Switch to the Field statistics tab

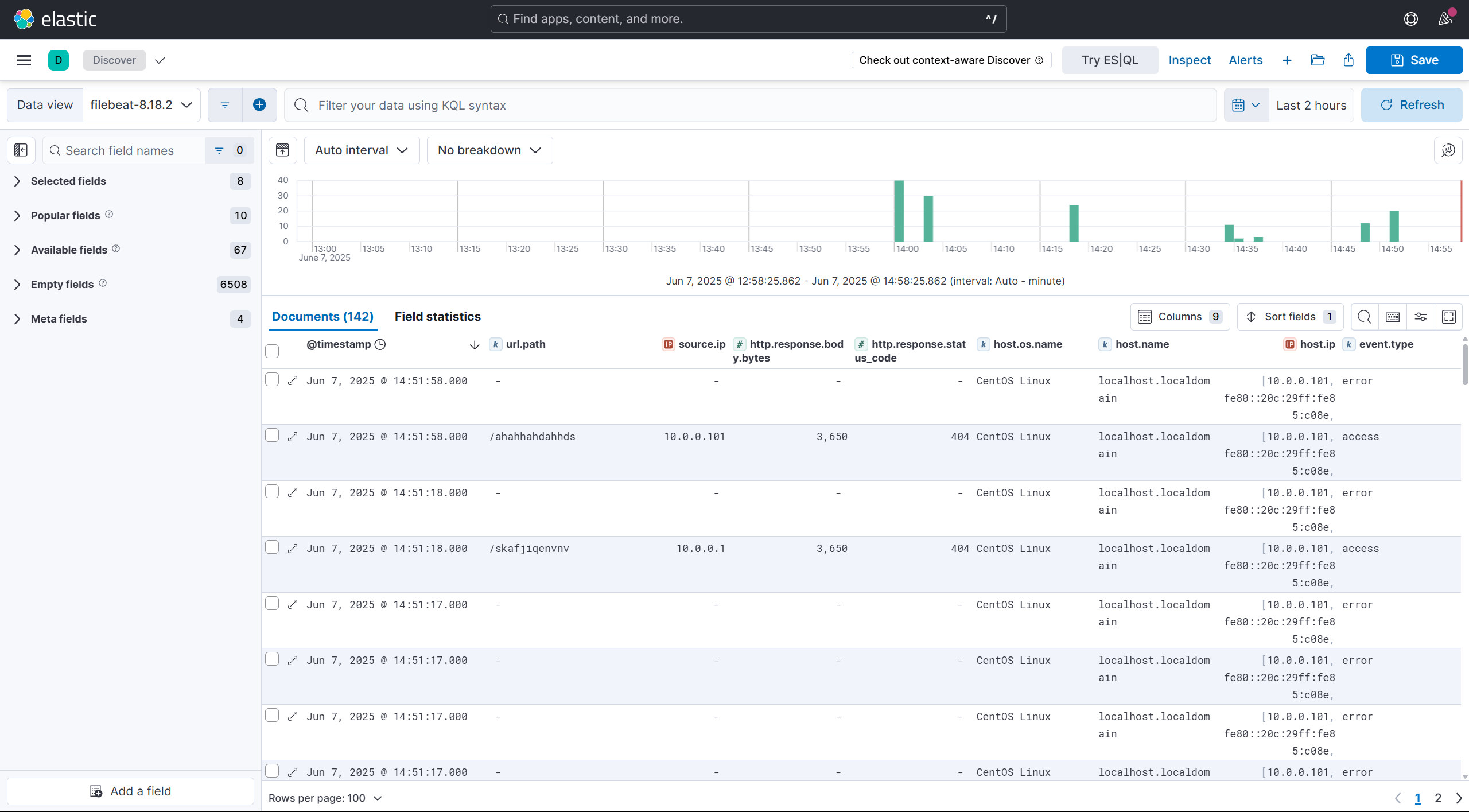pos(437,317)
